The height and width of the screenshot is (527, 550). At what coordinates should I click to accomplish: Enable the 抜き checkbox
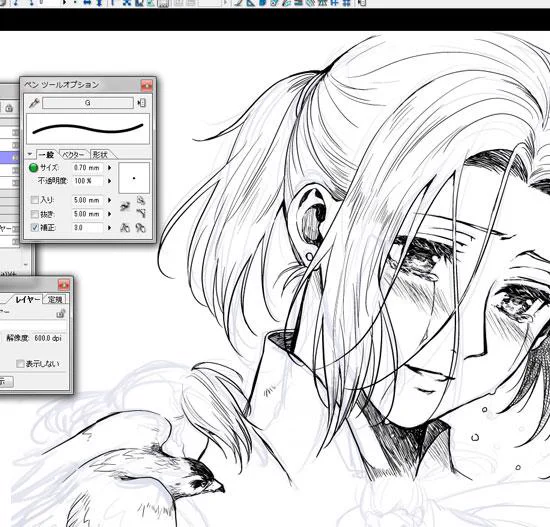35,214
